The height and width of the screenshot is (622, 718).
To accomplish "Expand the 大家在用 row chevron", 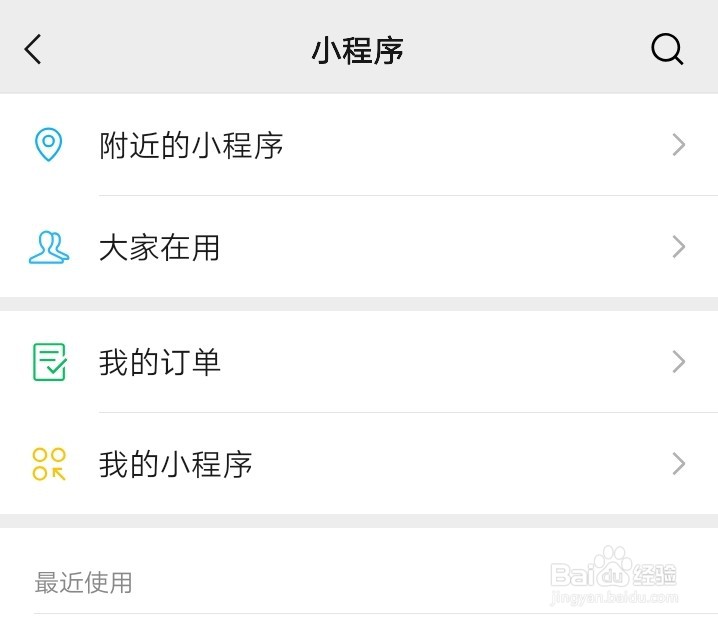I will [x=679, y=247].
